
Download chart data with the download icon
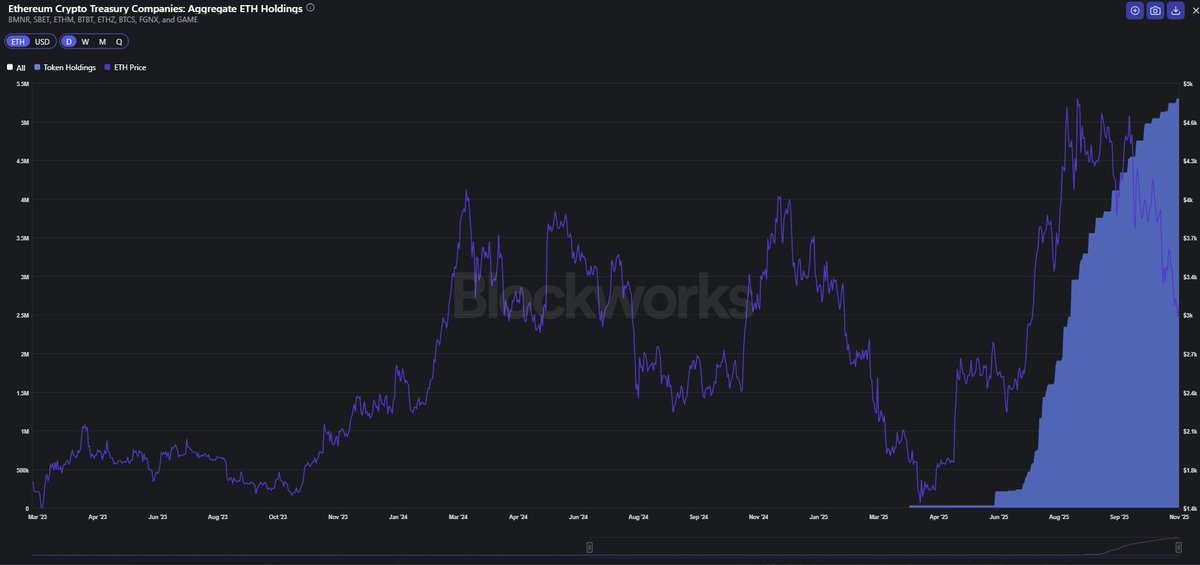[1175, 10]
